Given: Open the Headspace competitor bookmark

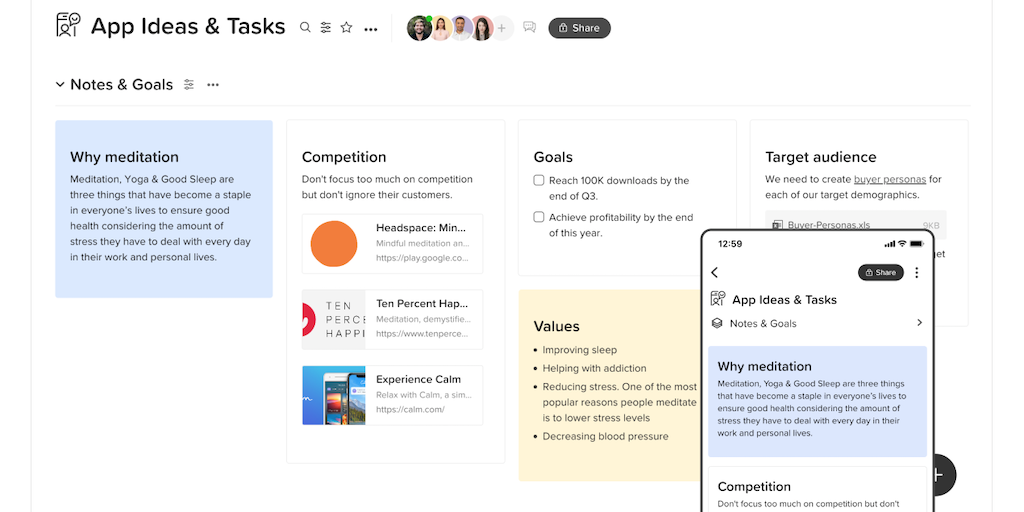Looking at the screenshot, I should [392, 243].
